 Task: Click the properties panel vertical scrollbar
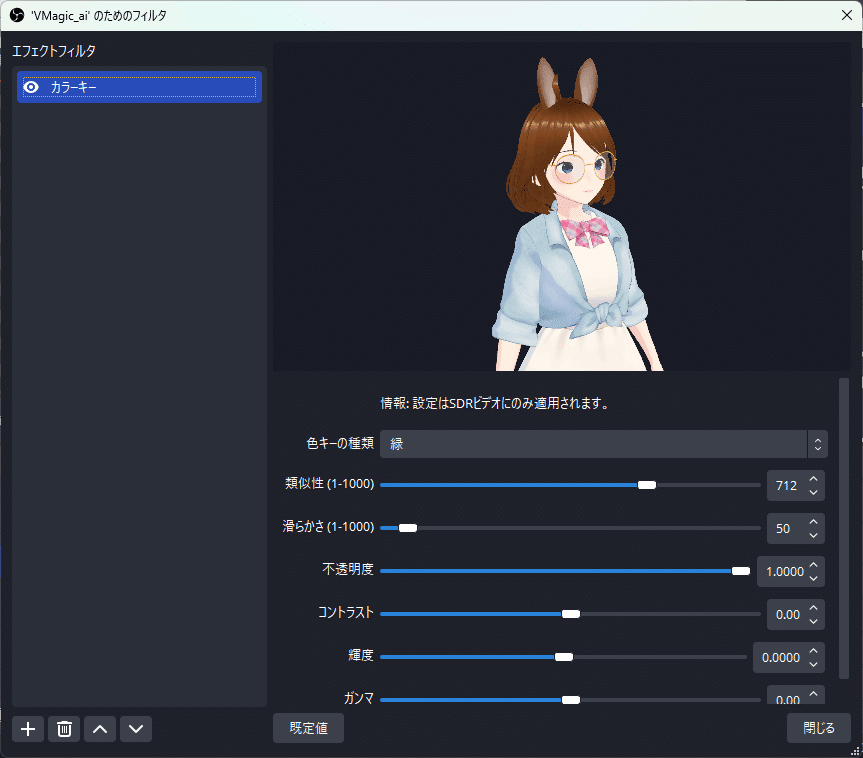point(844,528)
